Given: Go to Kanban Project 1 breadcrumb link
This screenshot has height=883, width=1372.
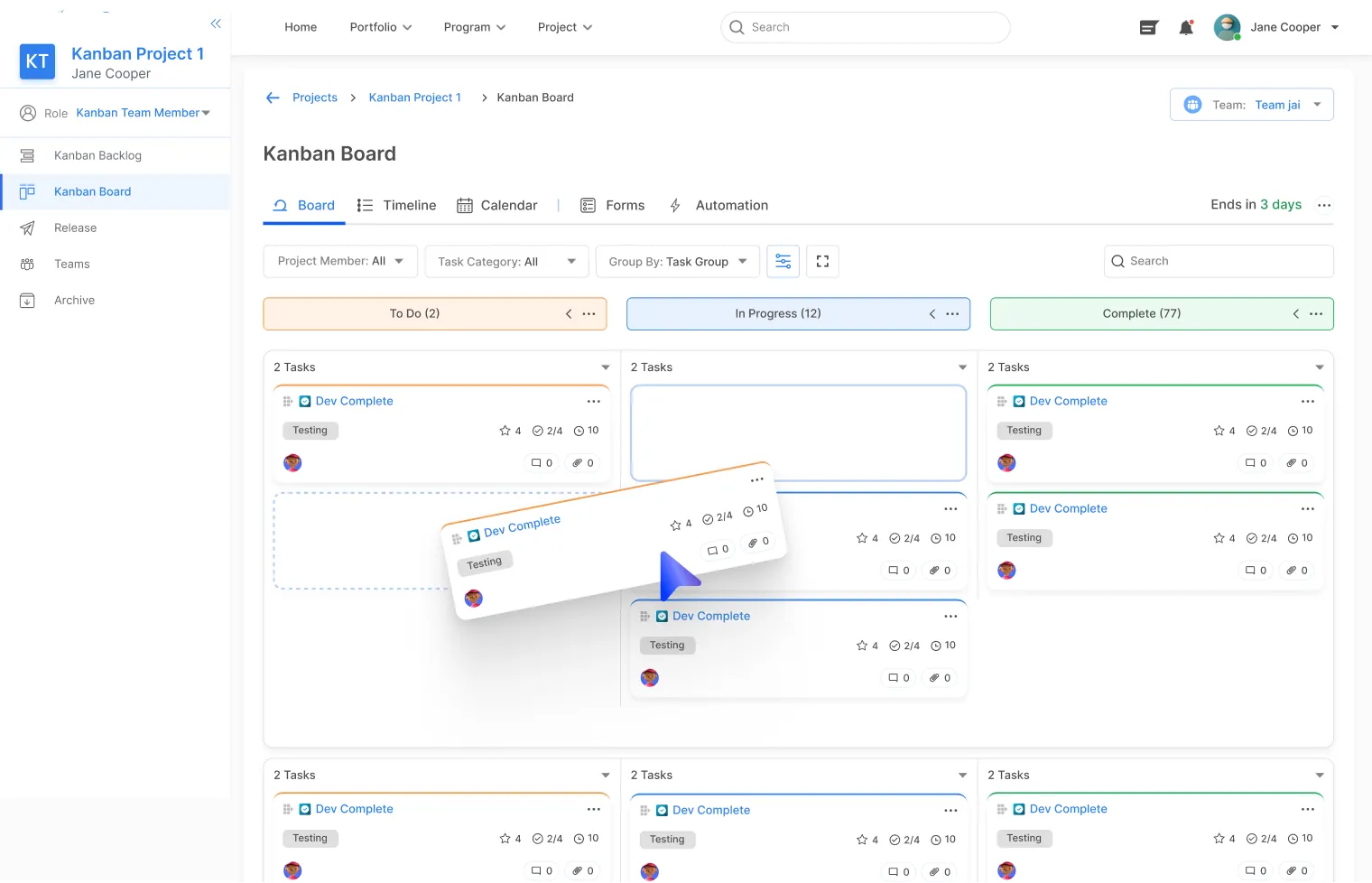Looking at the screenshot, I should click(414, 98).
